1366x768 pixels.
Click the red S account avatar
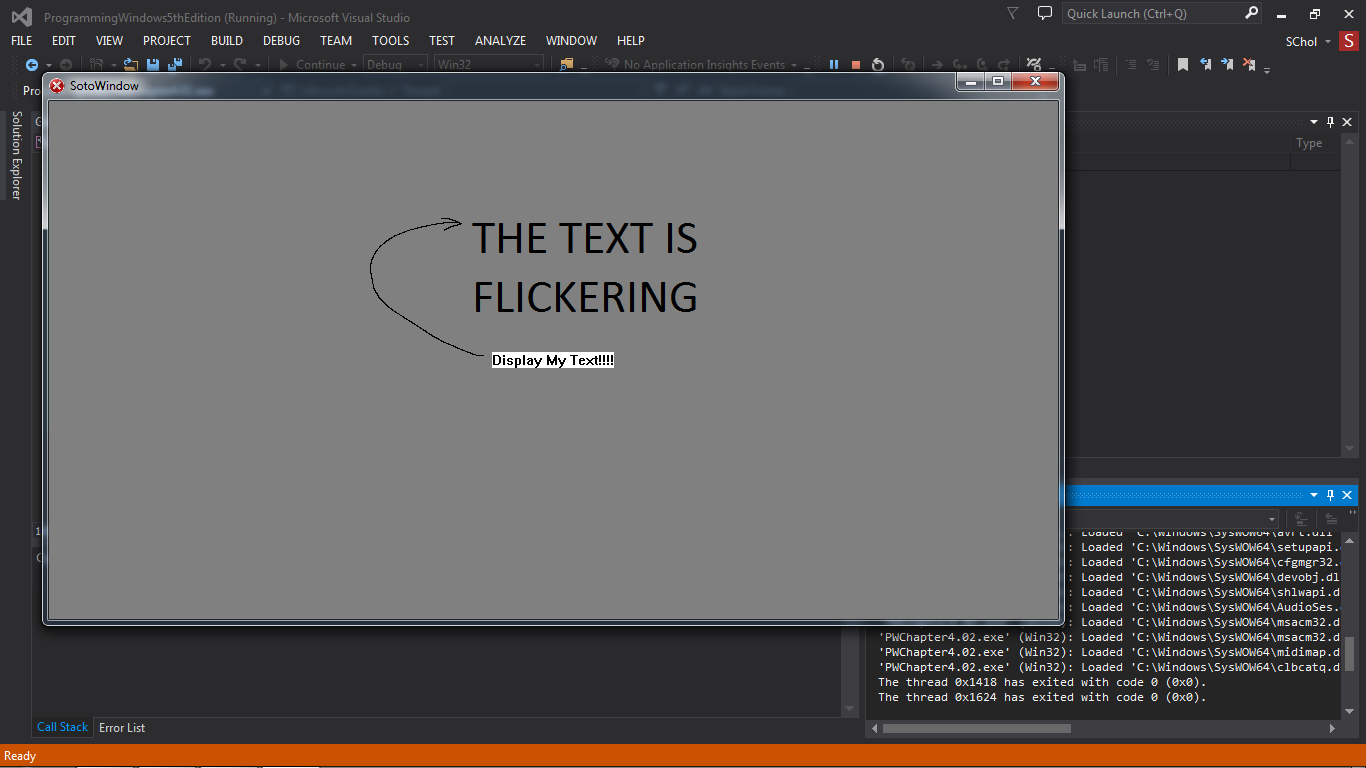point(1350,41)
